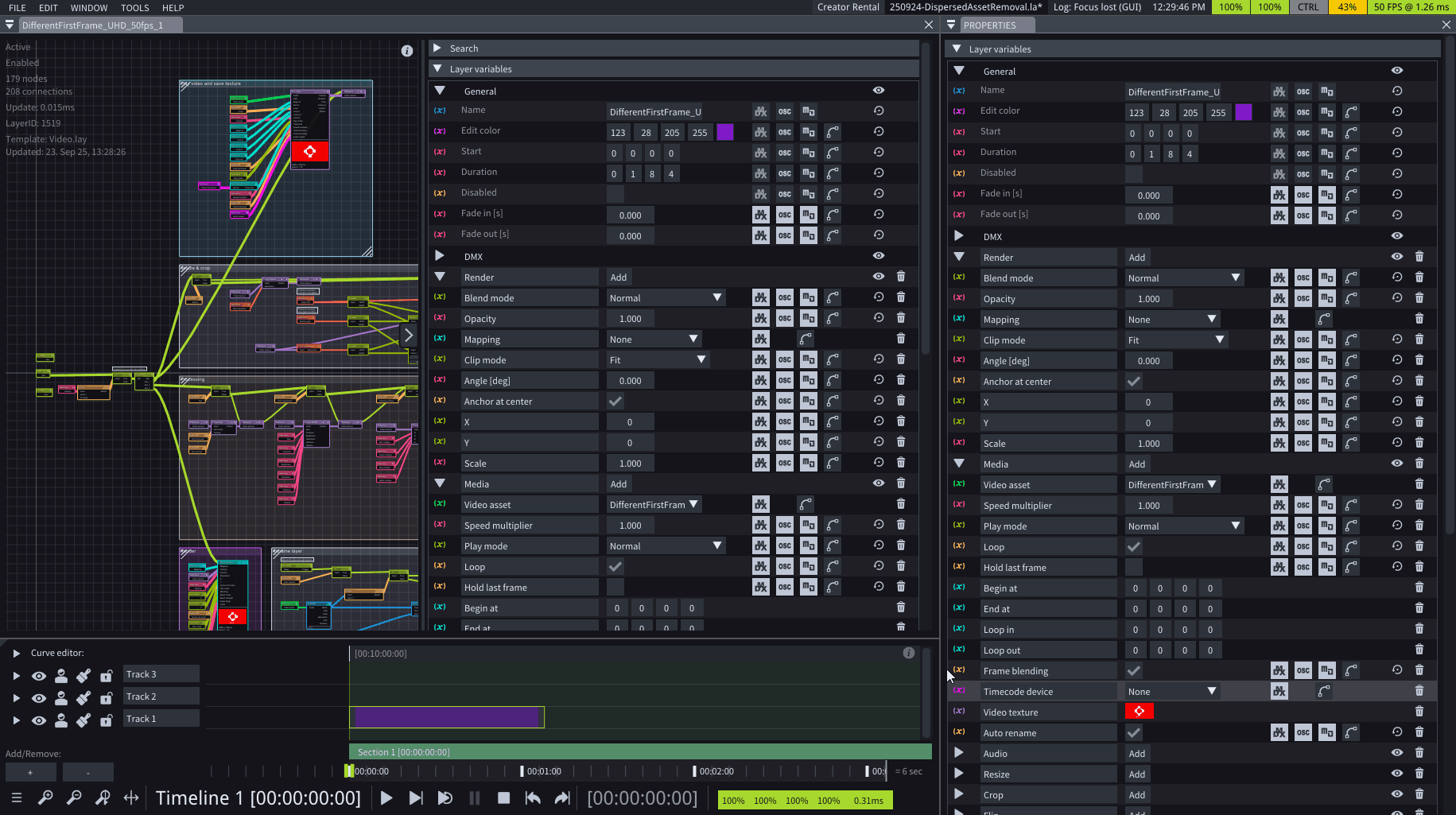This screenshot has height=815, width=1456.
Task: Click the OSC icon for Fade in in Properties panel
Action: [1303, 195]
